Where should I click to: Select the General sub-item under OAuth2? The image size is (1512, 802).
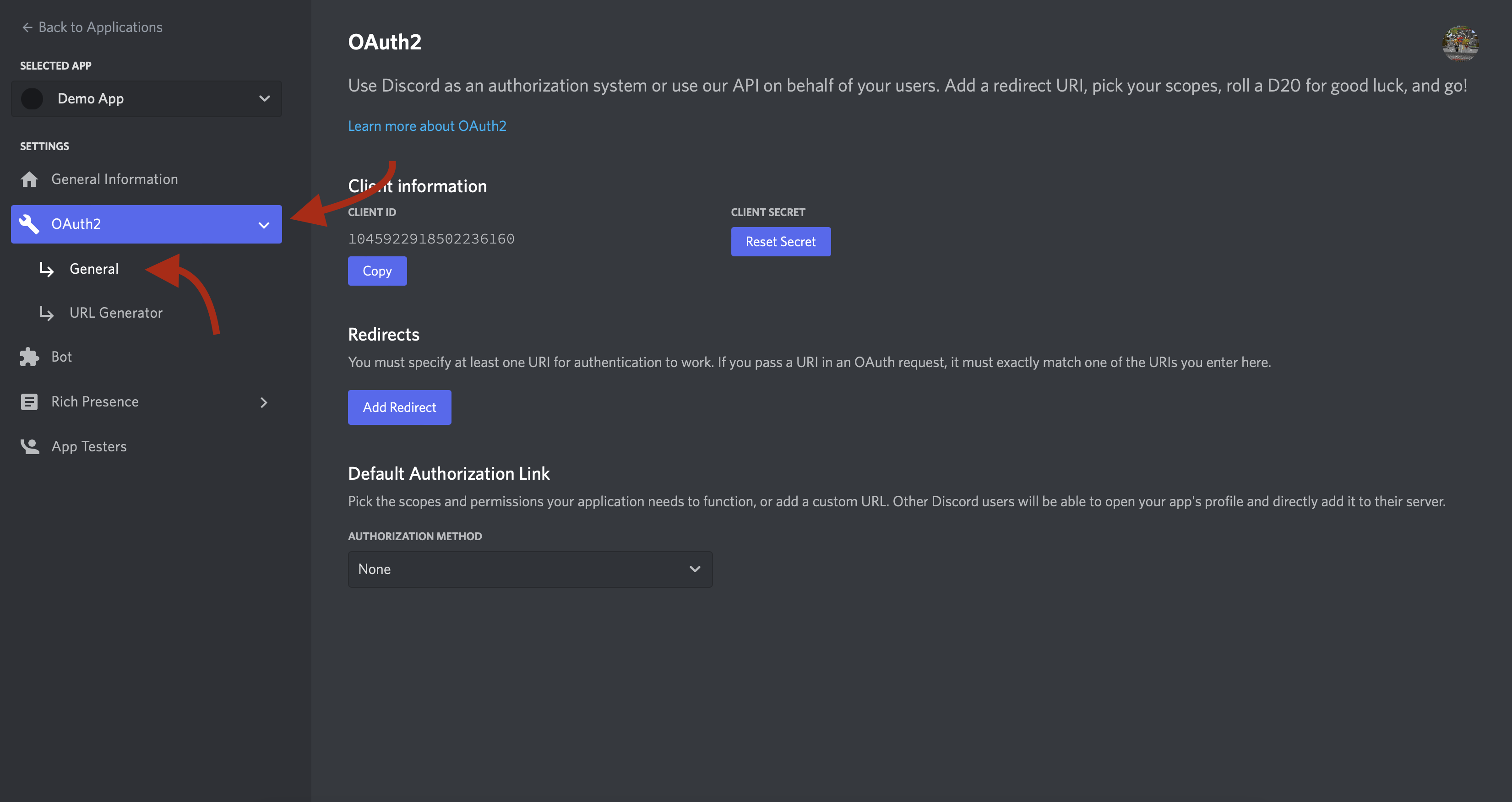tap(94, 269)
